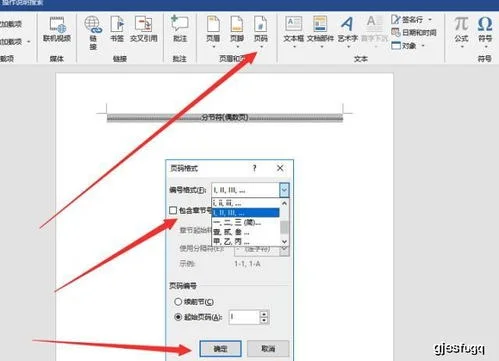Insert online video (联机视频)

pyautogui.click(x=57, y=29)
